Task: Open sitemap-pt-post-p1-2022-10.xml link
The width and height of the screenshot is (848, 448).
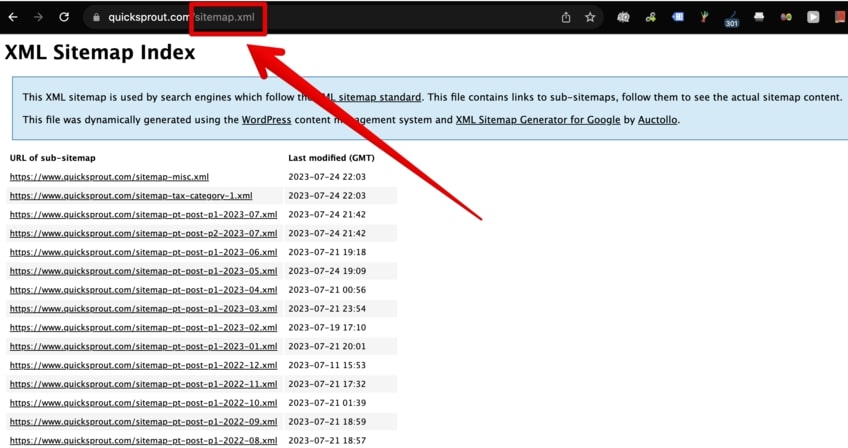Action: click(143, 403)
